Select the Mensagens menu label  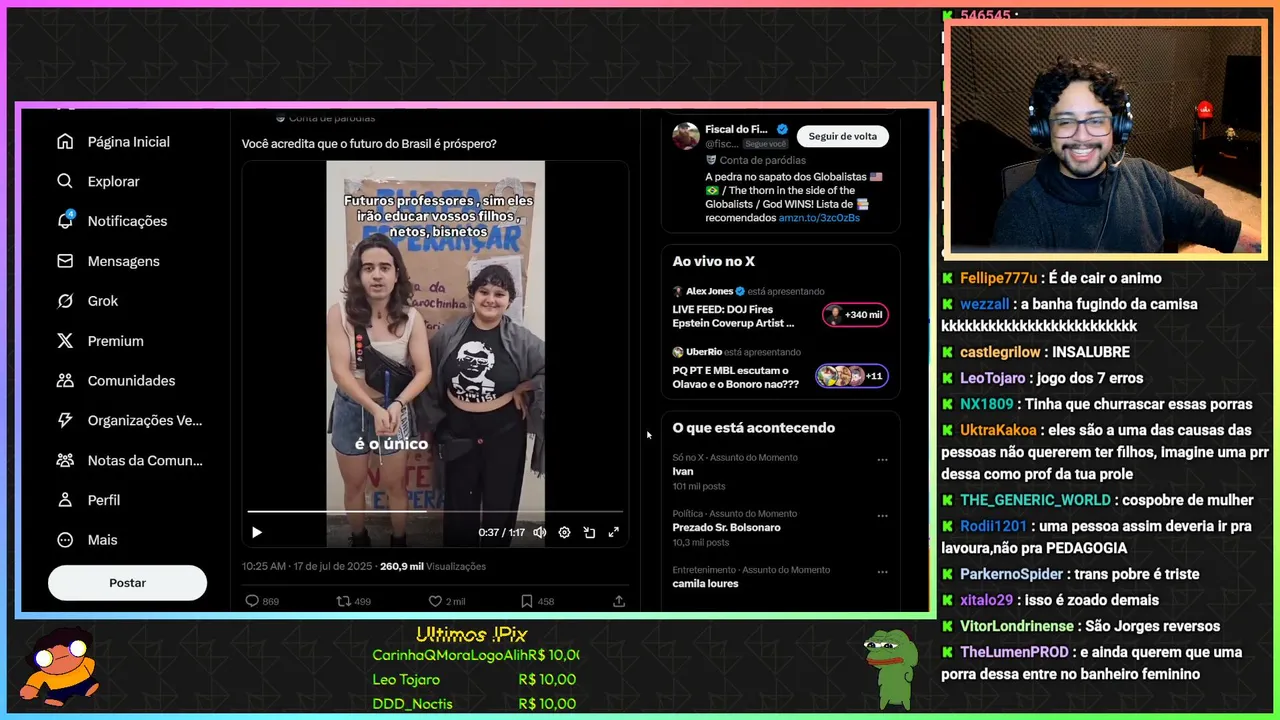tap(124, 261)
